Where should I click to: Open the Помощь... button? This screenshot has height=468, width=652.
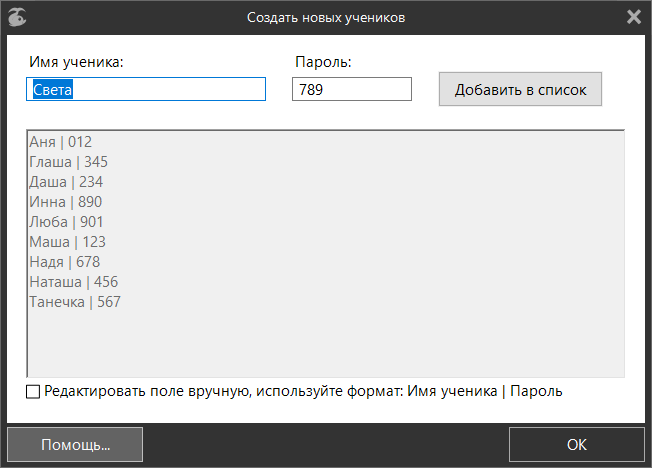(75, 444)
